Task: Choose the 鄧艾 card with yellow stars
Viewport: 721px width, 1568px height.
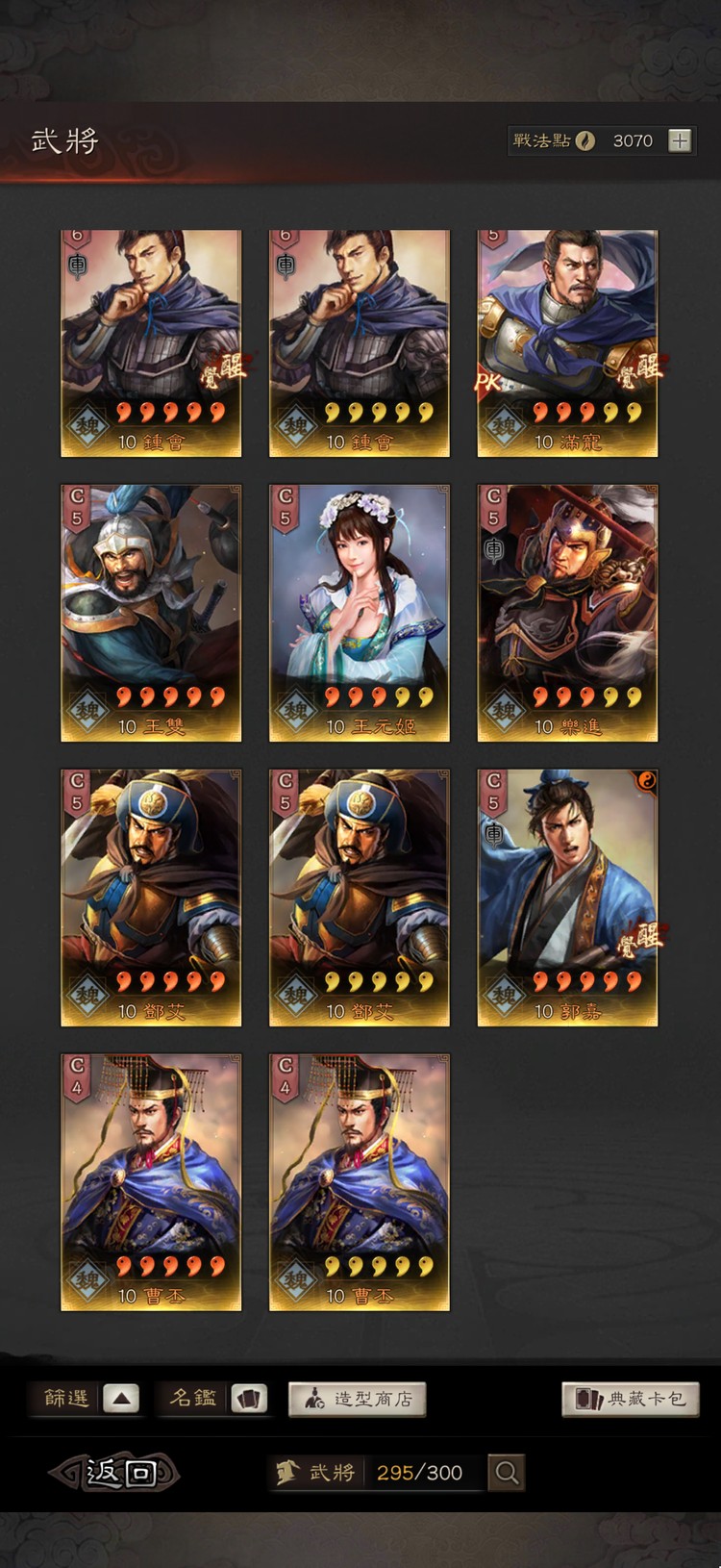Action: [360, 898]
